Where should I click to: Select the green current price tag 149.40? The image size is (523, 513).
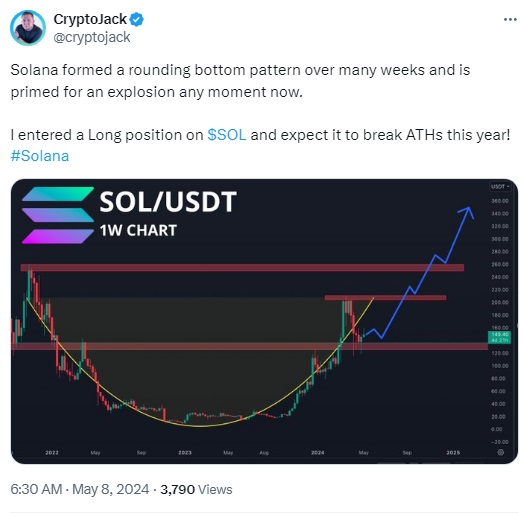tap(499, 337)
